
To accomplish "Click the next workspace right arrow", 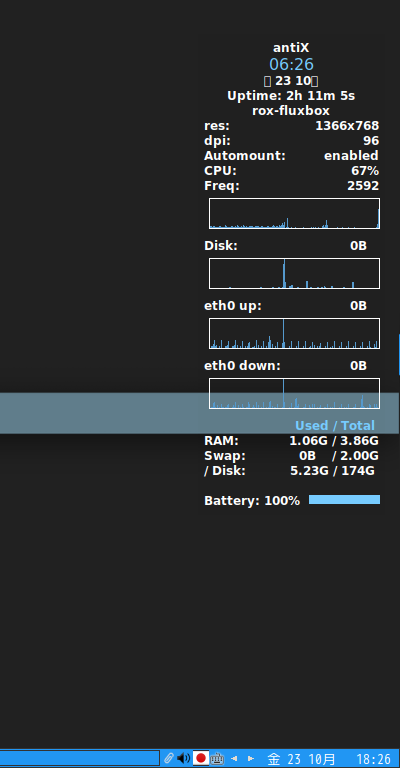I will tap(251, 759).
